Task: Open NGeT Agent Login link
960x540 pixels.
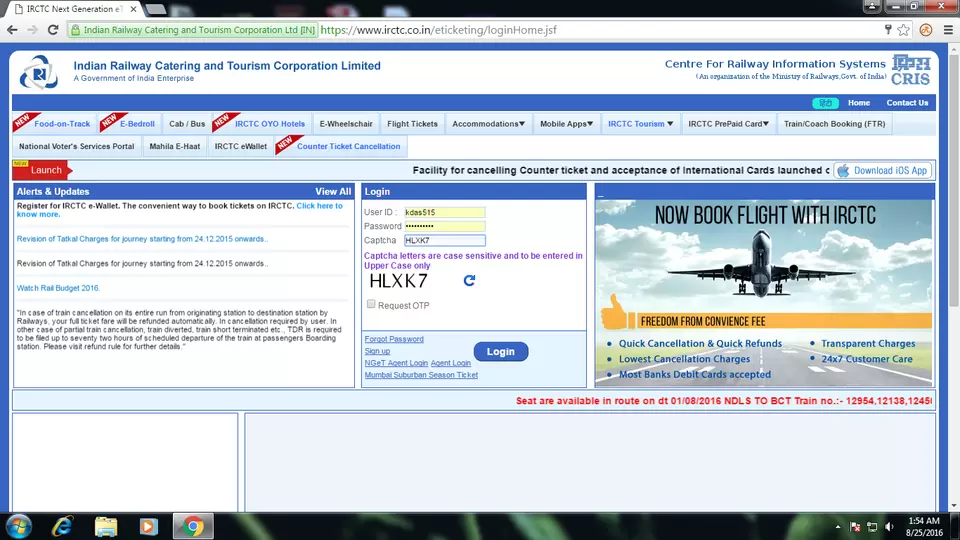Action: coord(396,363)
